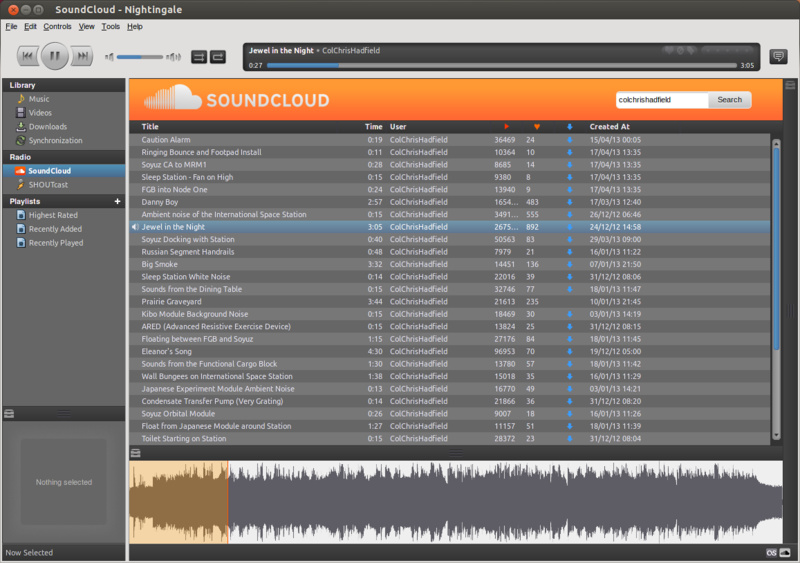Open the Edit menu
Screen dimensions: 800x563
[x=30, y=27]
